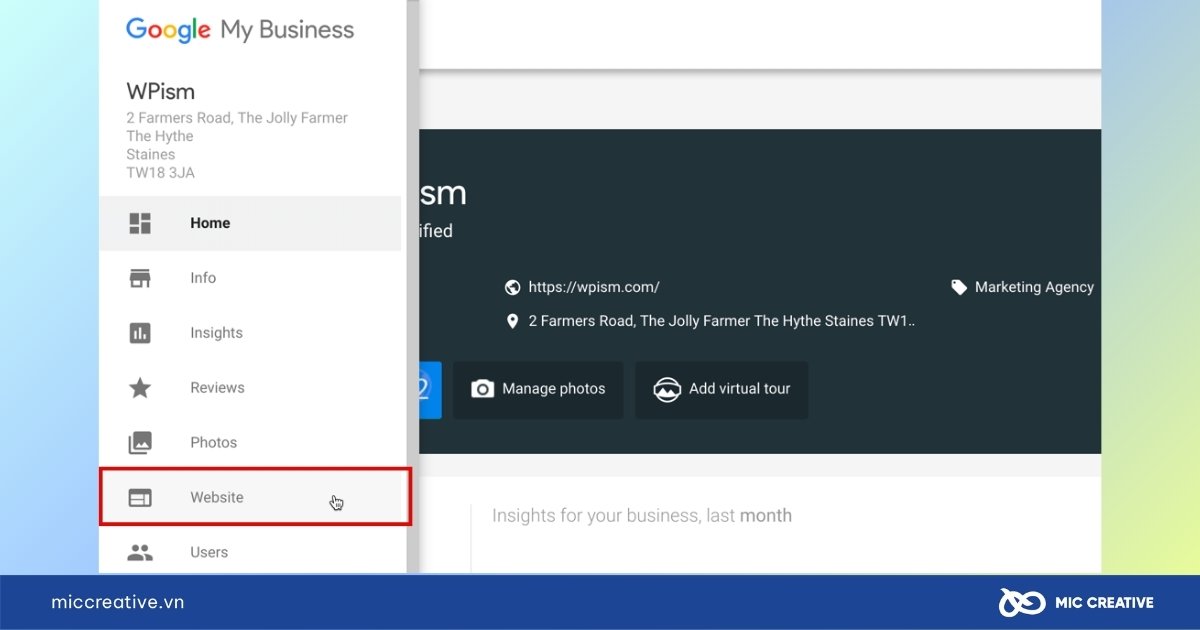Click the TW18 3JA postcode text

(160, 173)
